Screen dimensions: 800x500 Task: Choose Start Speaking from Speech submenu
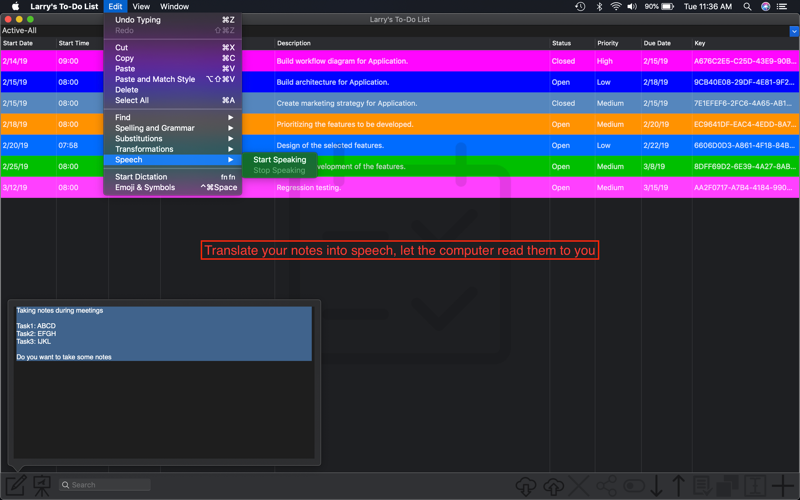tap(280, 159)
